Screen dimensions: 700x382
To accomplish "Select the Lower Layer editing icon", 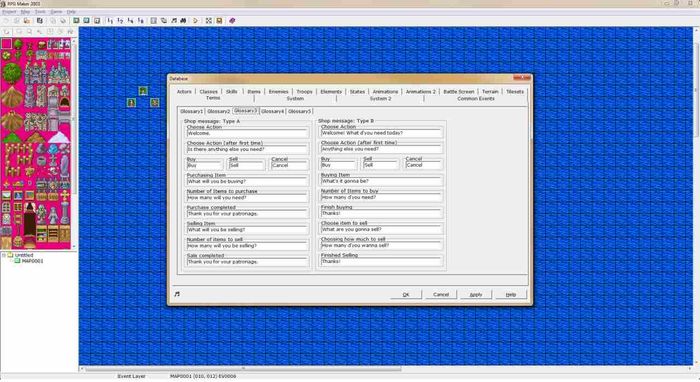I will [x=76, y=21].
